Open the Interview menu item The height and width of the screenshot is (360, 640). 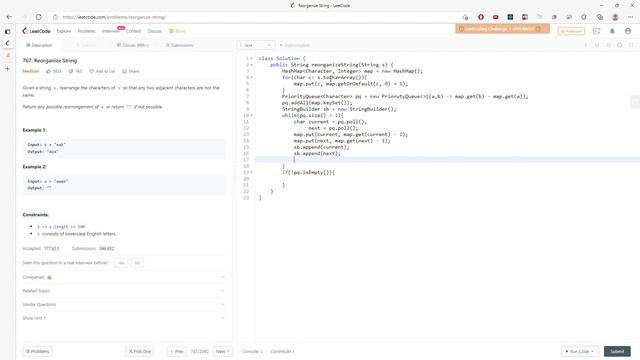[111, 31]
